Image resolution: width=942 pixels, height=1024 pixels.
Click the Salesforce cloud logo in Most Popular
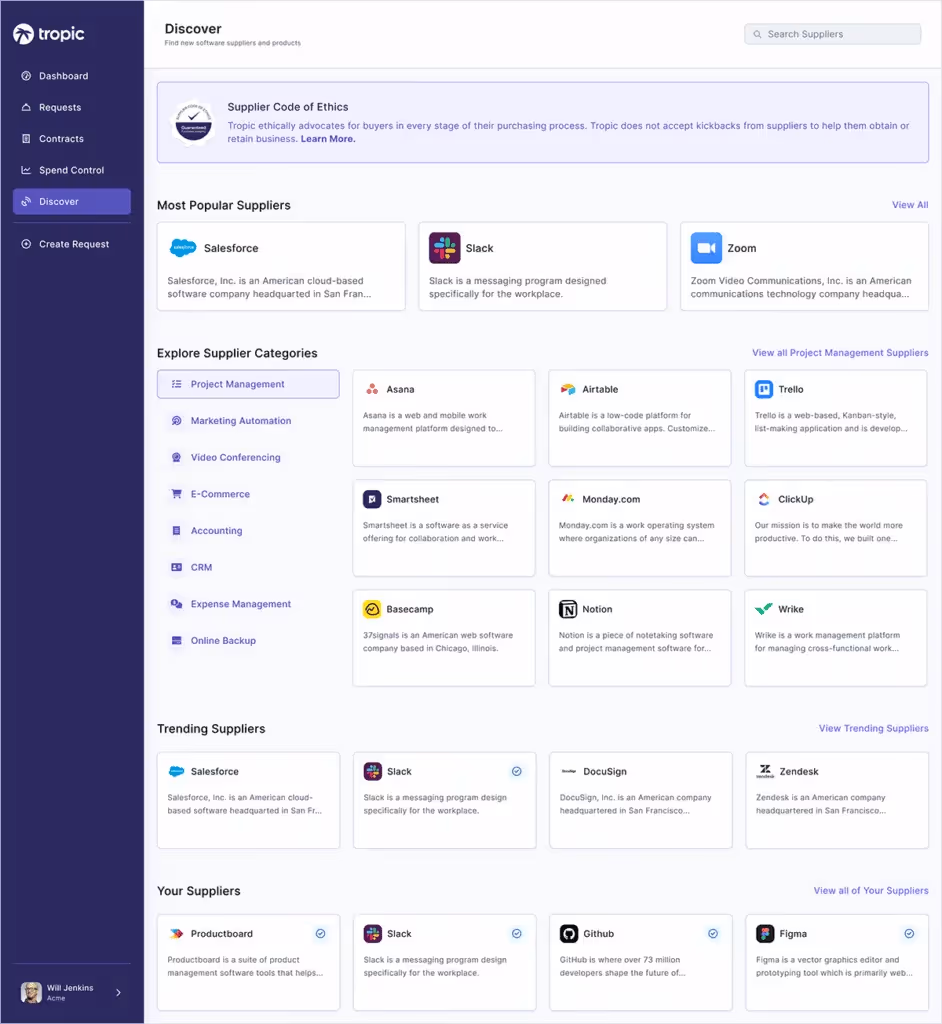click(183, 248)
